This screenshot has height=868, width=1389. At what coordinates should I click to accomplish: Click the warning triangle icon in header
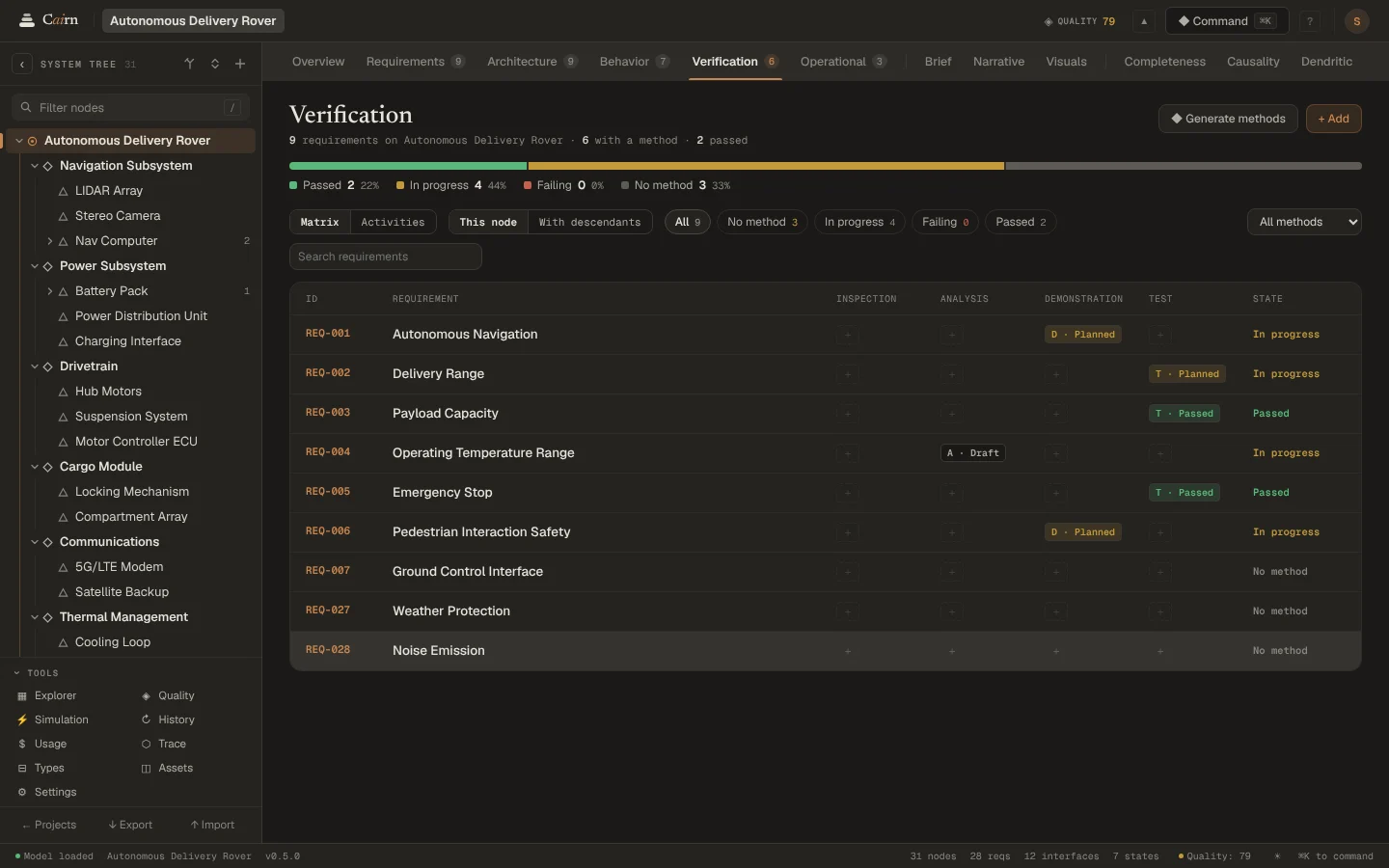point(1144,21)
